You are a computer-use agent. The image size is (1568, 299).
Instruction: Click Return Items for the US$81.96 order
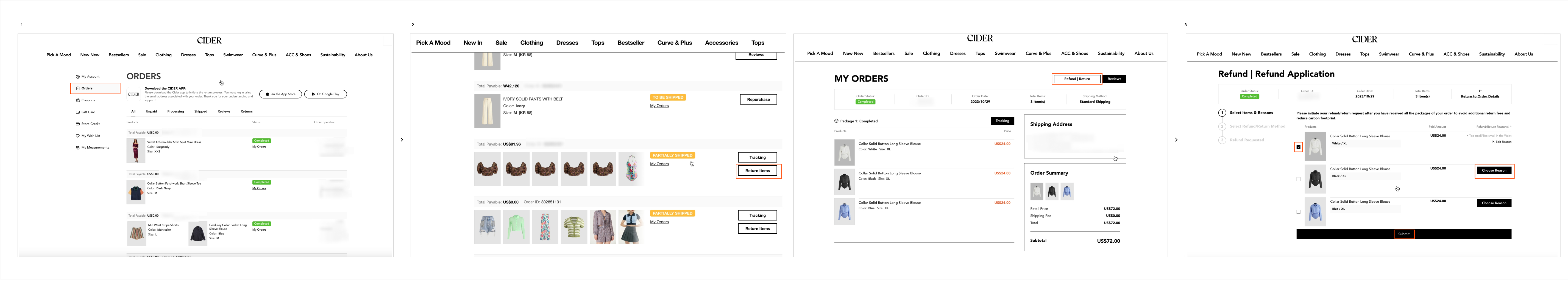(758, 171)
